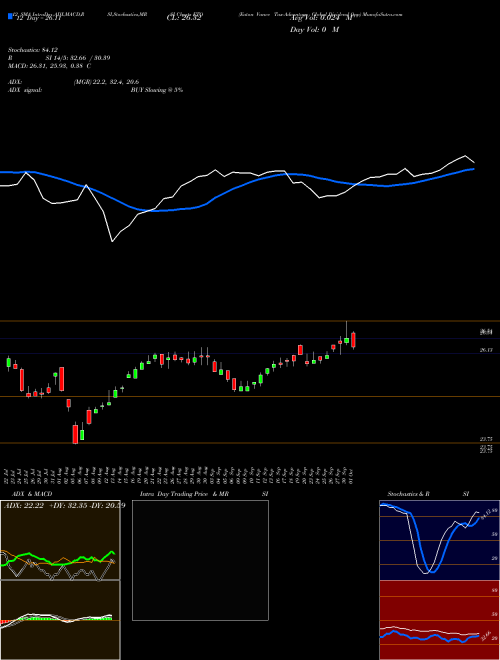Click the last date label '01 Oct'
The width and height of the screenshot is (500, 660).
coord(351,474)
